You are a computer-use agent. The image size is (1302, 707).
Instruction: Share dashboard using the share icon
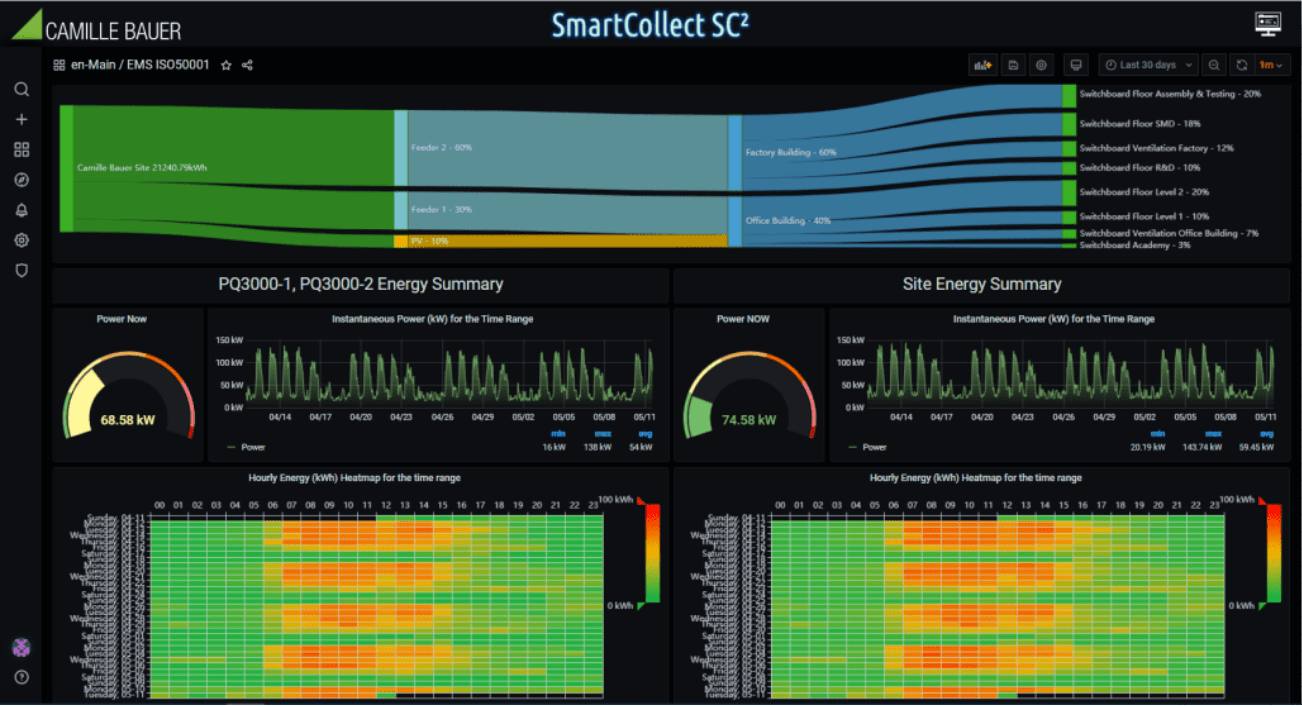click(247, 65)
